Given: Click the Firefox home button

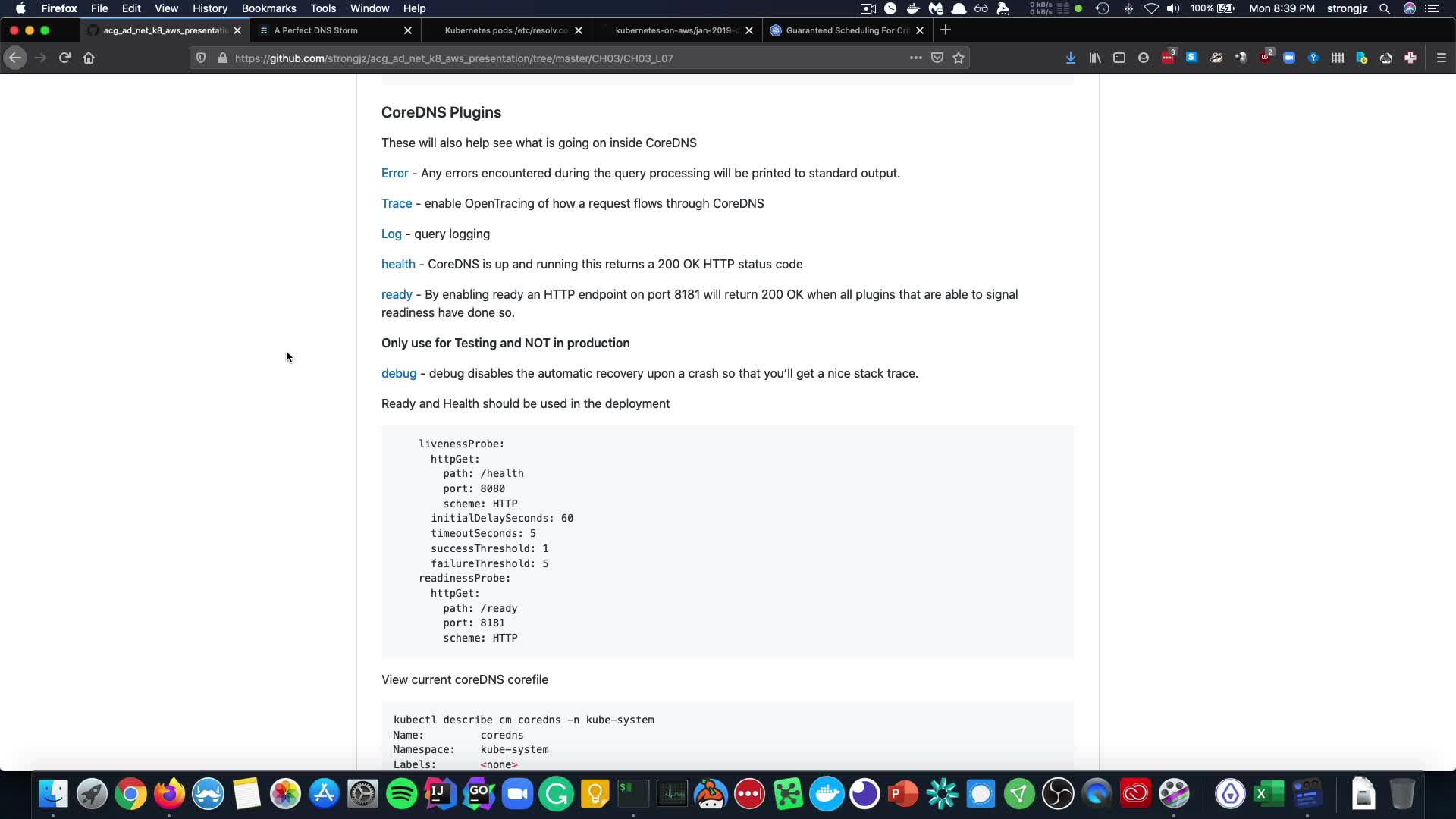Looking at the screenshot, I should 89,58.
